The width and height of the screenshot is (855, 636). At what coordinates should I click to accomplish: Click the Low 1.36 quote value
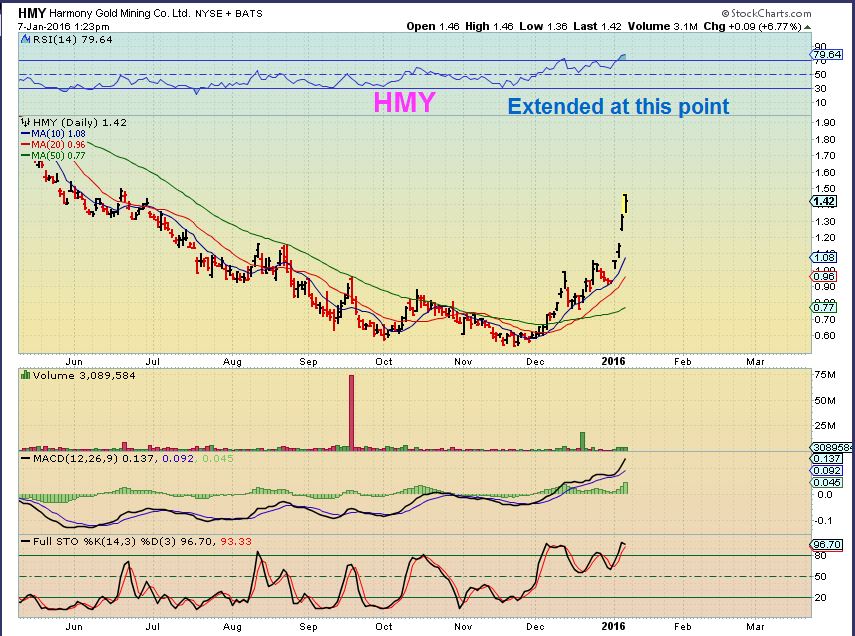click(543, 26)
